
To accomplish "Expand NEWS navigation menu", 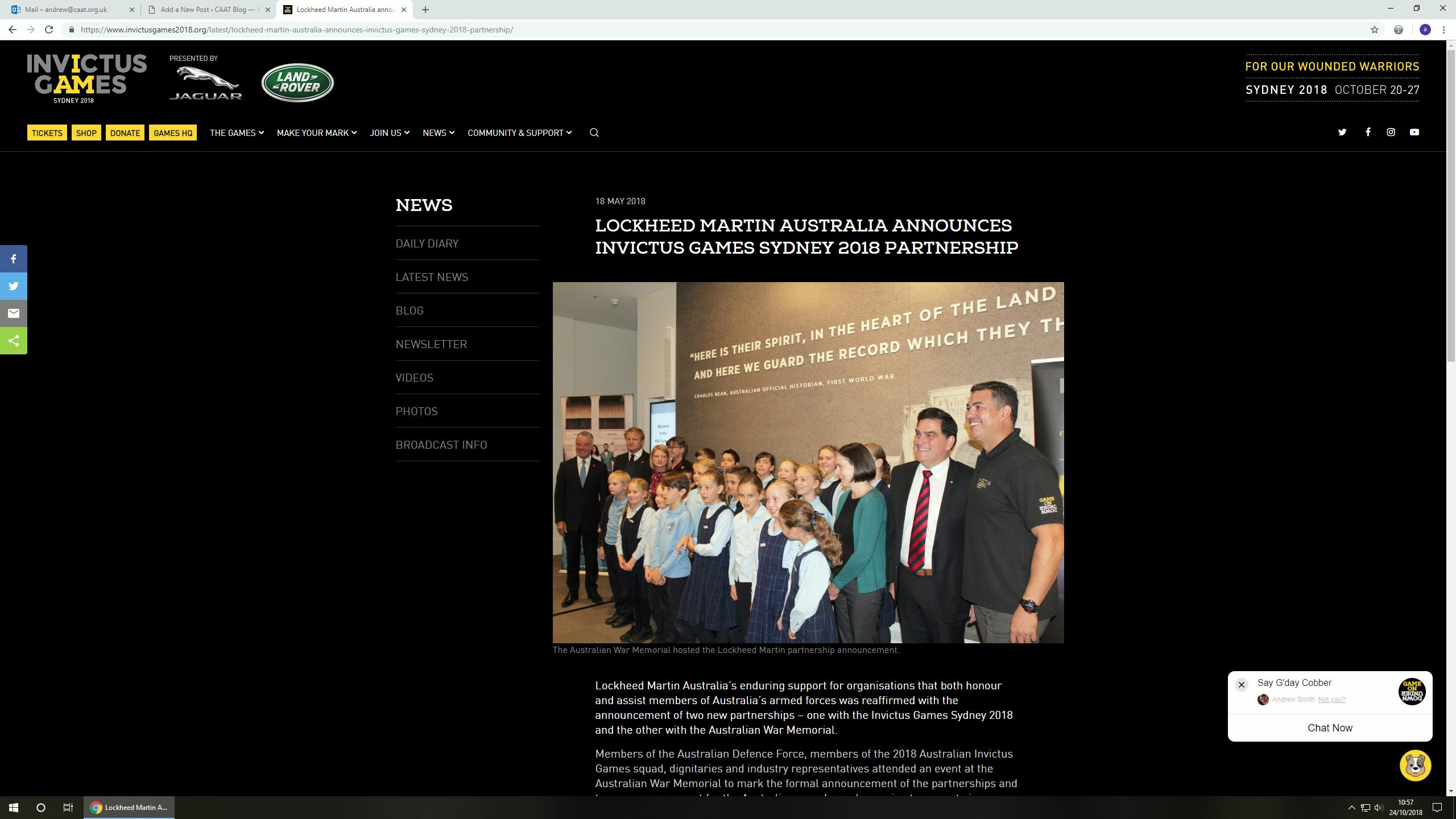I will [439, 133].
